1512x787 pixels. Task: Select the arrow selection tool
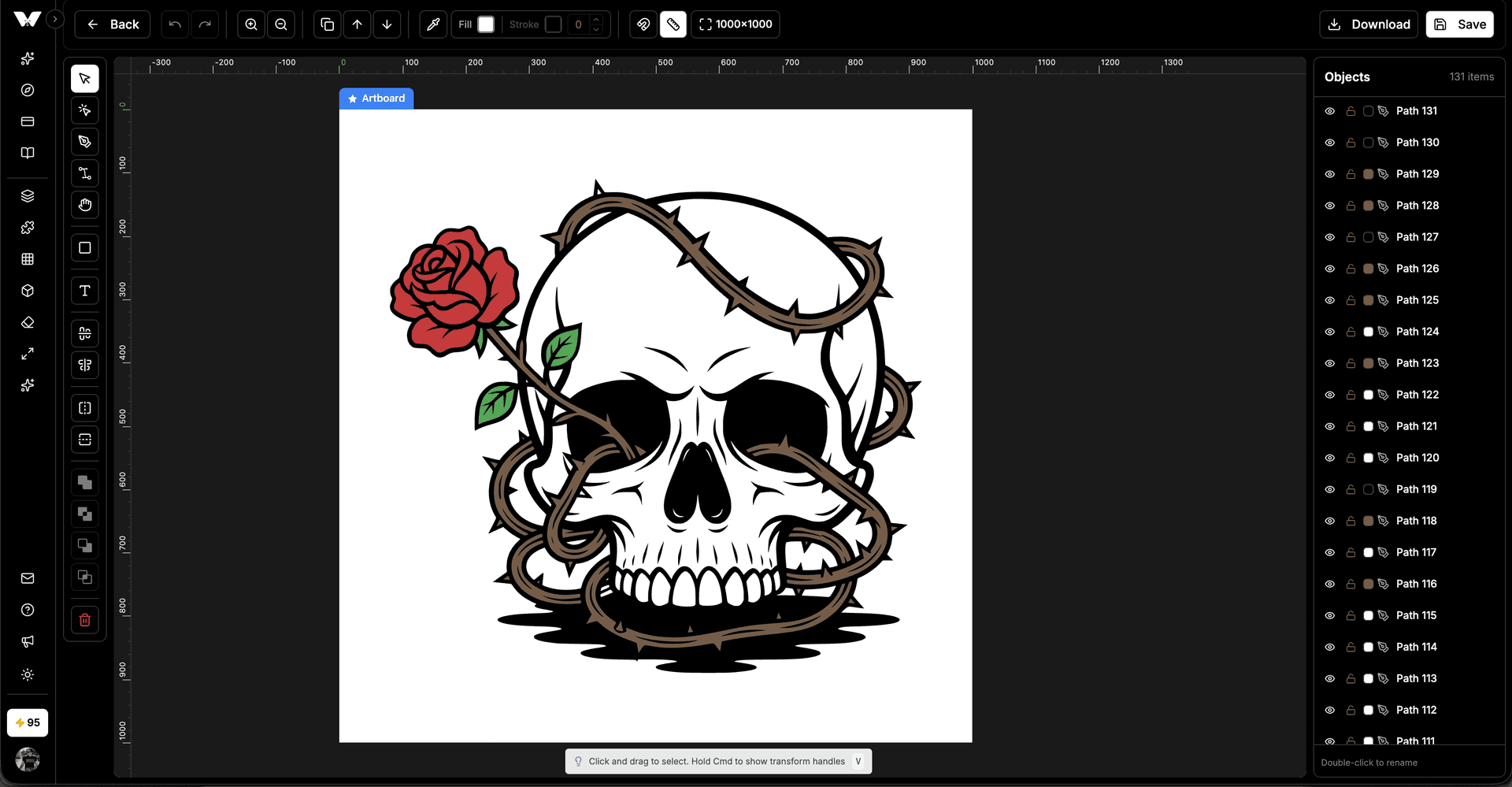(85, 79)
